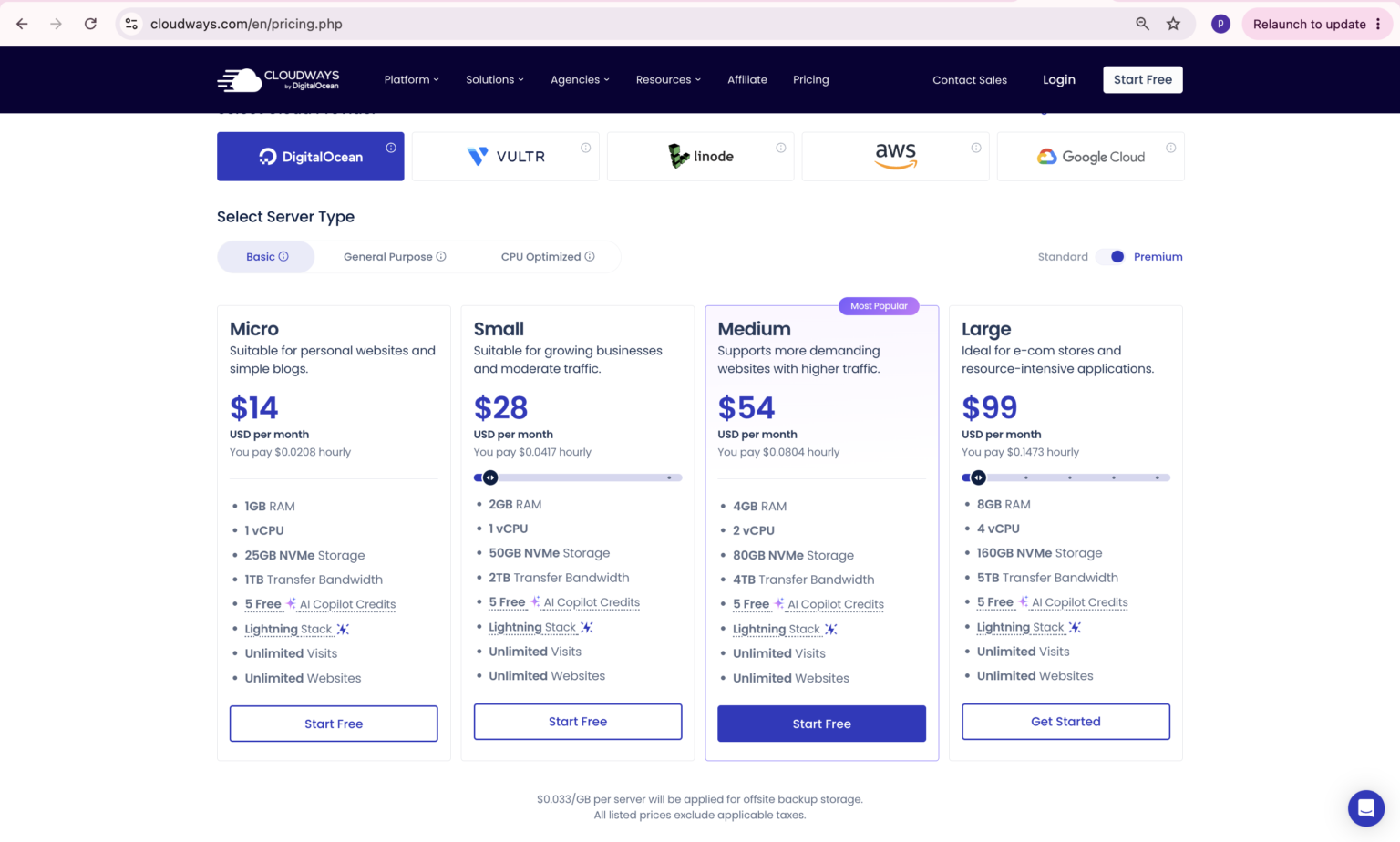Click Start Free on the Small plan
The height and width of the screenshot is (842, 1400).
[578, 722]
